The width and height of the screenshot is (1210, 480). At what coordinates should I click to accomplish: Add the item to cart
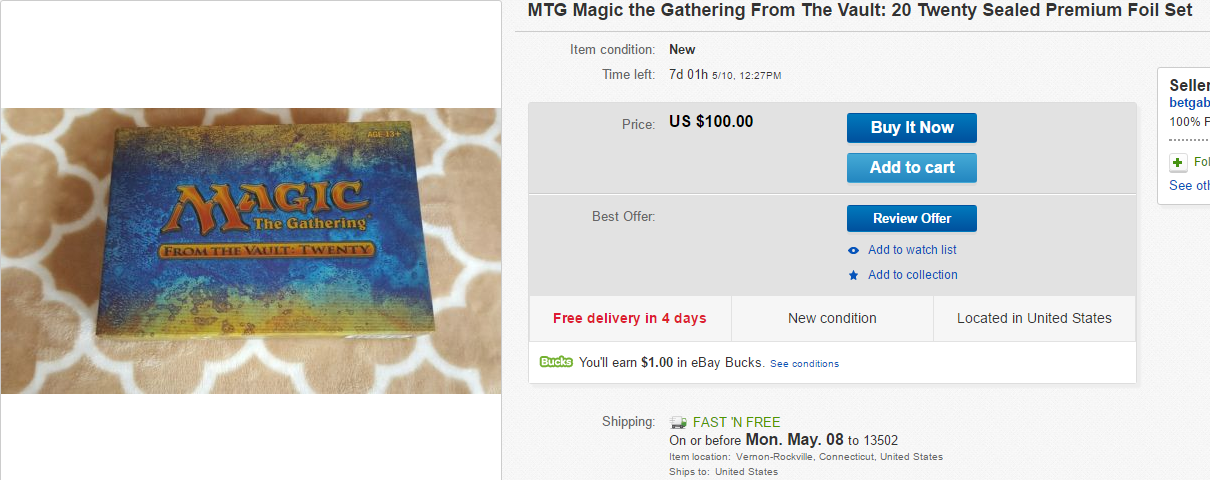point(911,167)
